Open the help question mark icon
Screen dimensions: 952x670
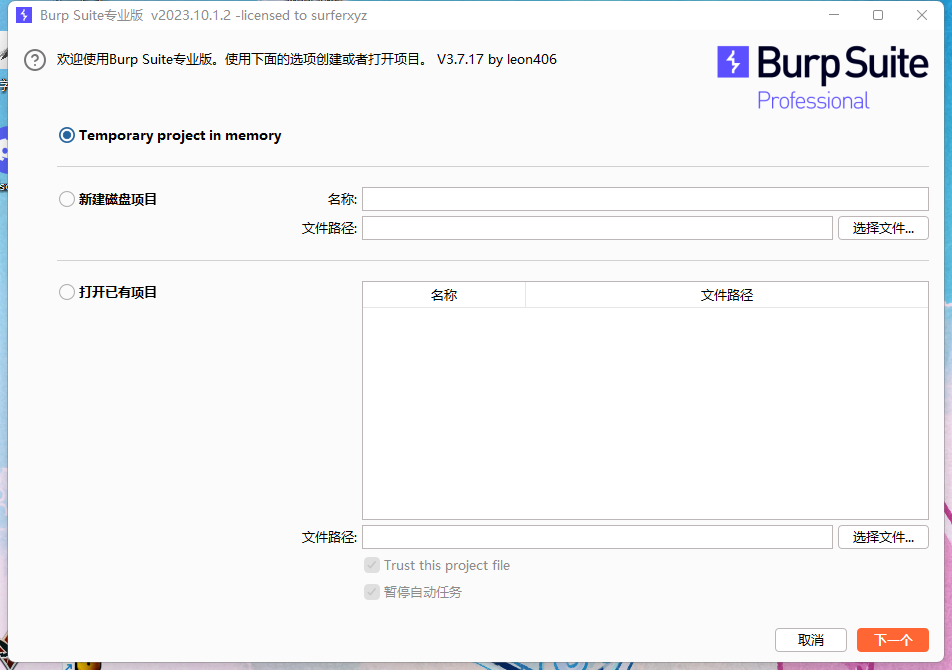[x=34, y=60]
